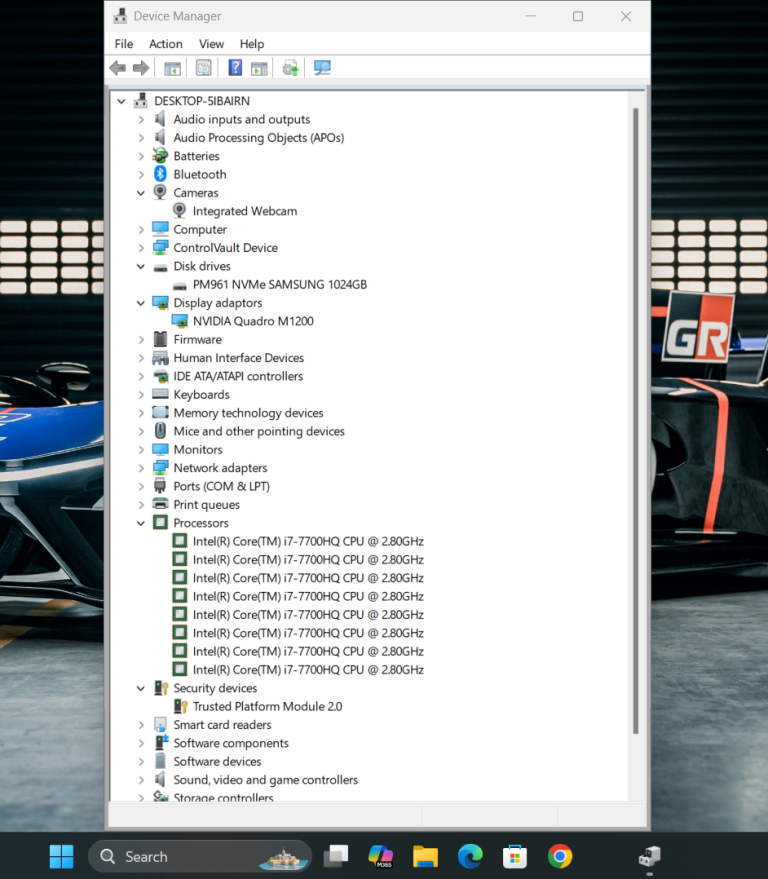Select the ControlVault Device row

coord(225,248)
